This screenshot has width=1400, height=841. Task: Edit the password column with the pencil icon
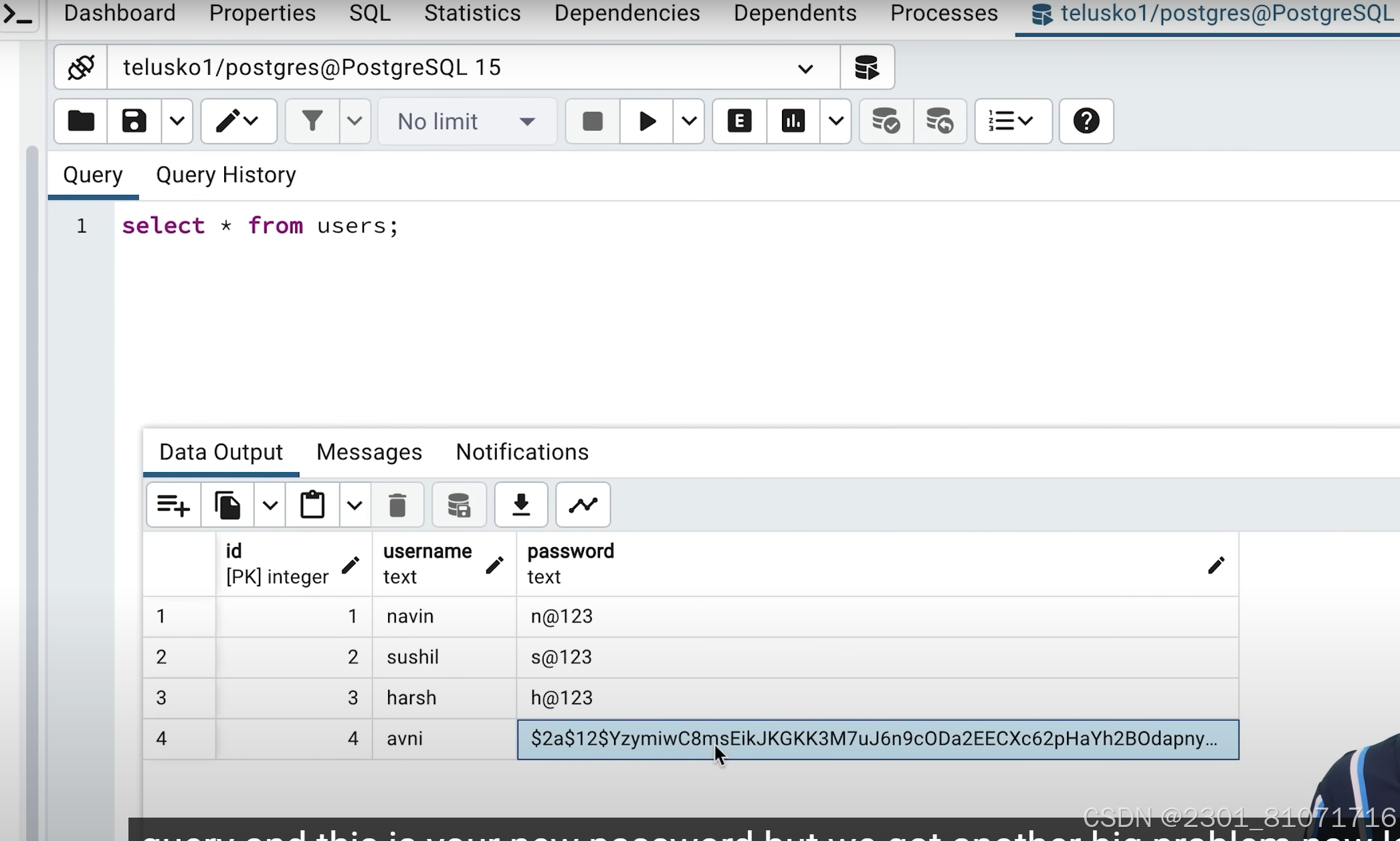click(1216, 565)
